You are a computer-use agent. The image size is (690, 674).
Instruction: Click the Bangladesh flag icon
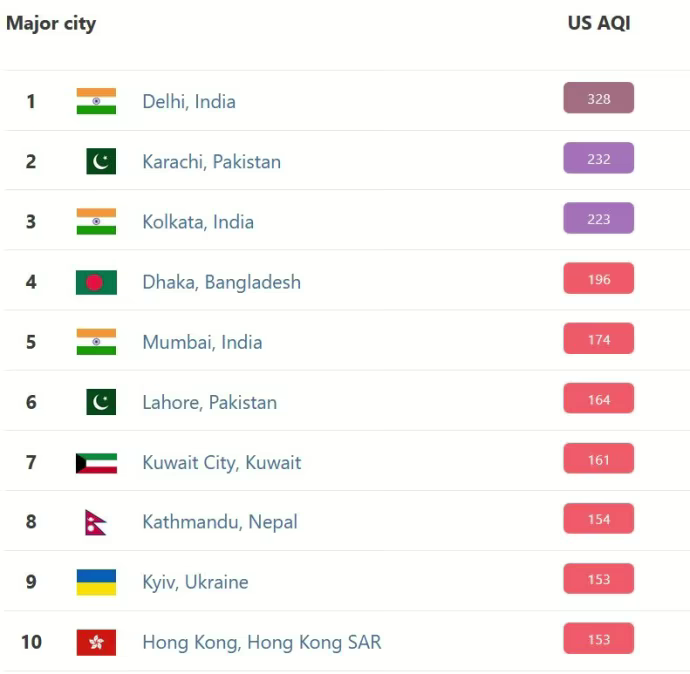coord(96,282)
